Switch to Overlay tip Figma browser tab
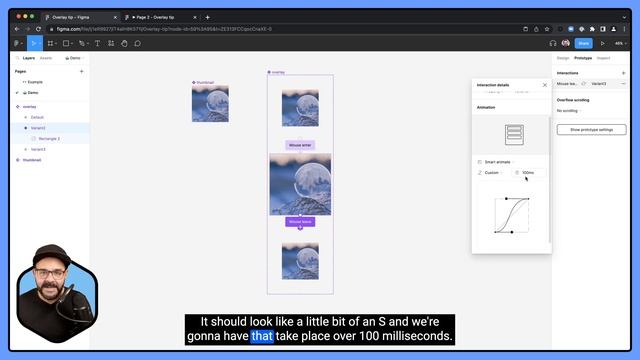 (80, 17)
